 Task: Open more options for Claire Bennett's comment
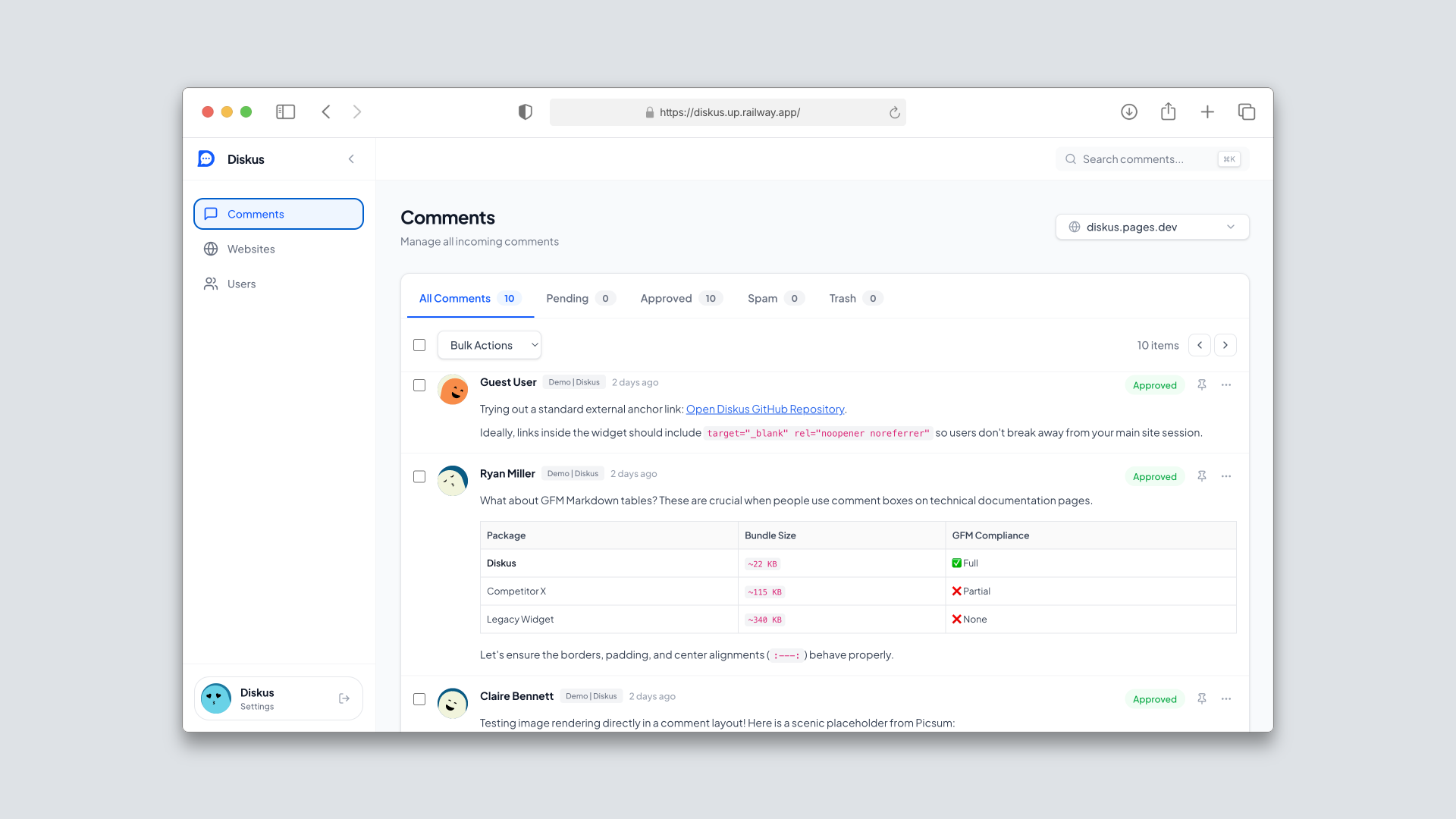(x=1226, y=699)
